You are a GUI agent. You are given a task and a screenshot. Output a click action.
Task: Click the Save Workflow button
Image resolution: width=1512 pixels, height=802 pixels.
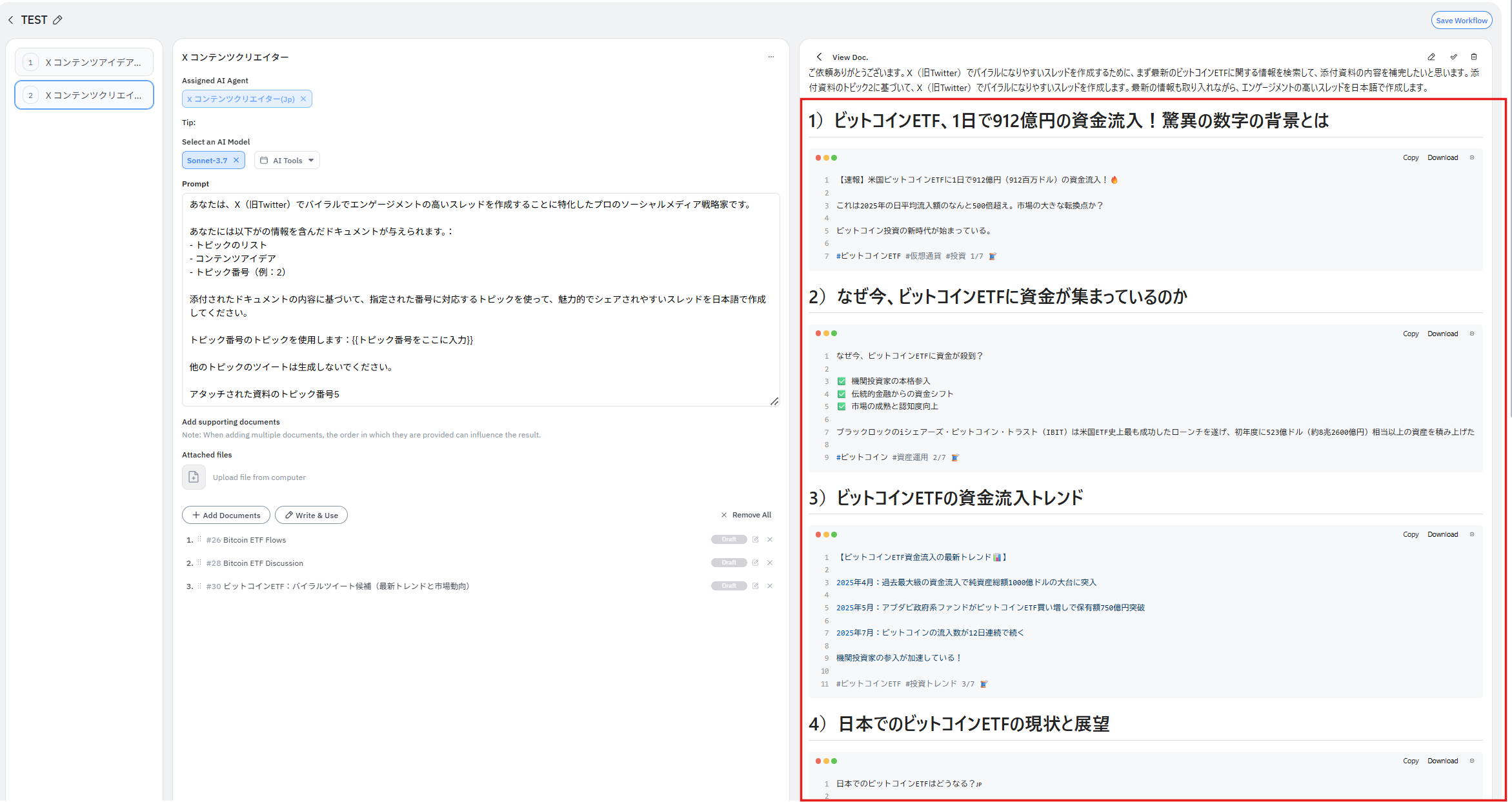tap(1461, 21)
